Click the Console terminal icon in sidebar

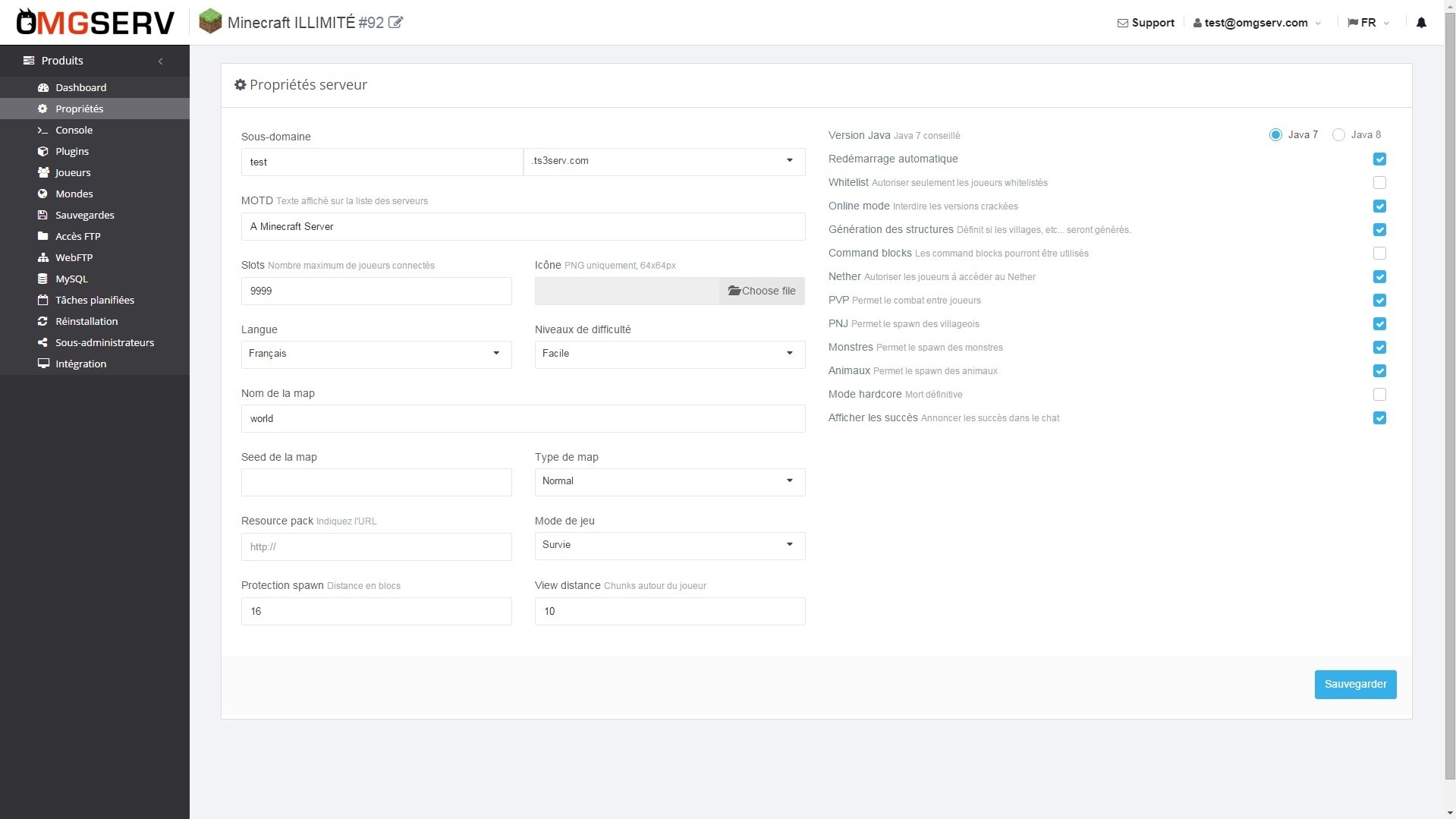coord(43,130)
